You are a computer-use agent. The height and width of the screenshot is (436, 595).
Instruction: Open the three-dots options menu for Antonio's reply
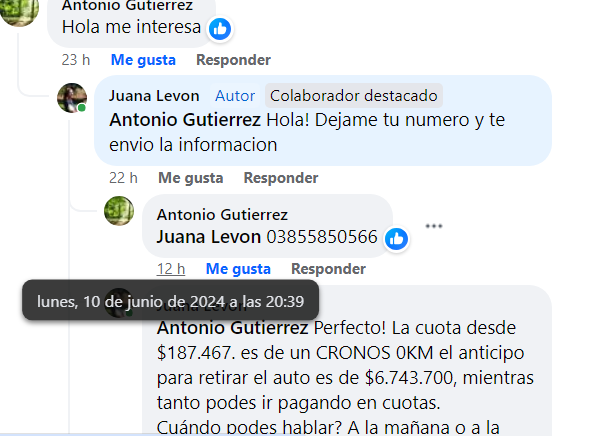click(434, 226)
